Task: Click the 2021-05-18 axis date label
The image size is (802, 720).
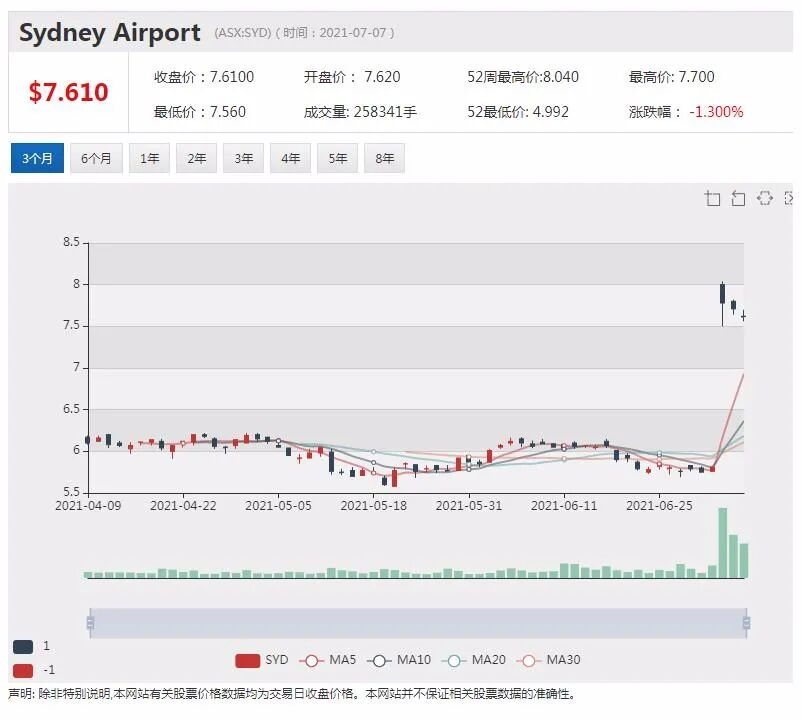Action: coord(373,506)
